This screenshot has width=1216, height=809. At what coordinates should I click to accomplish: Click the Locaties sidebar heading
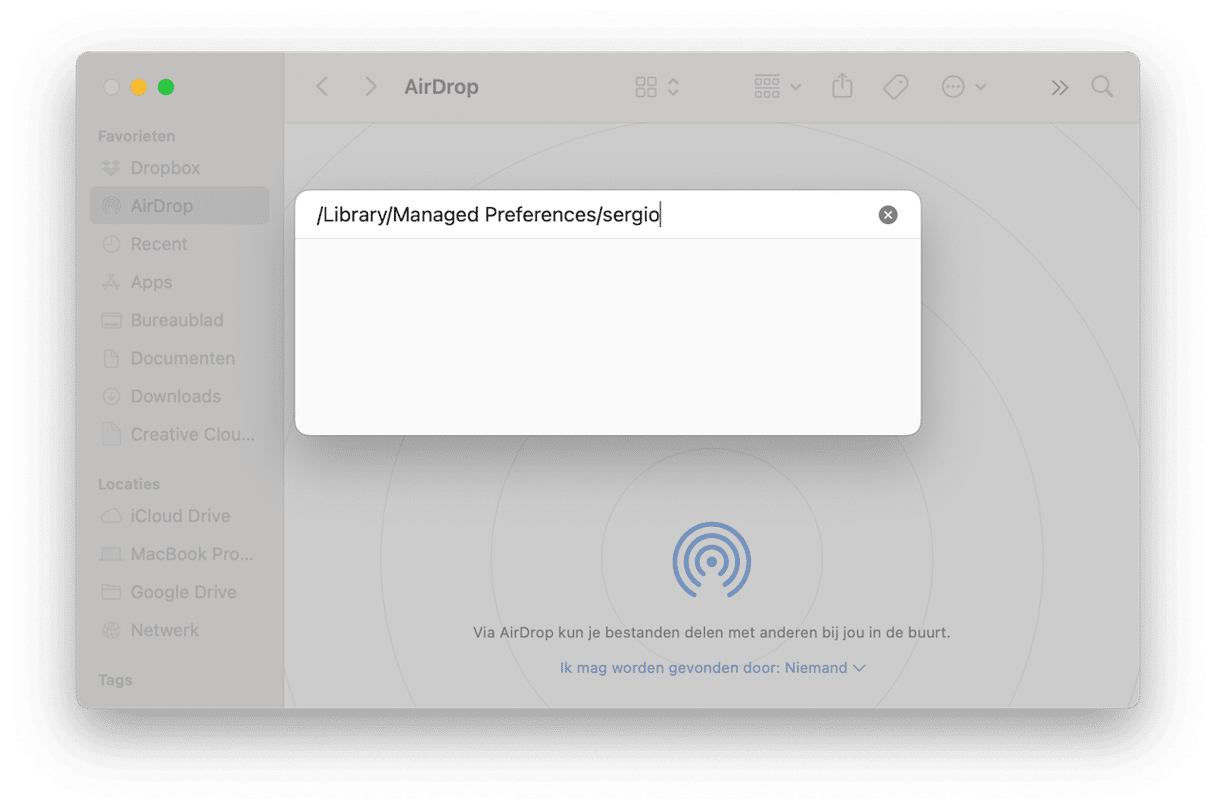129,484
